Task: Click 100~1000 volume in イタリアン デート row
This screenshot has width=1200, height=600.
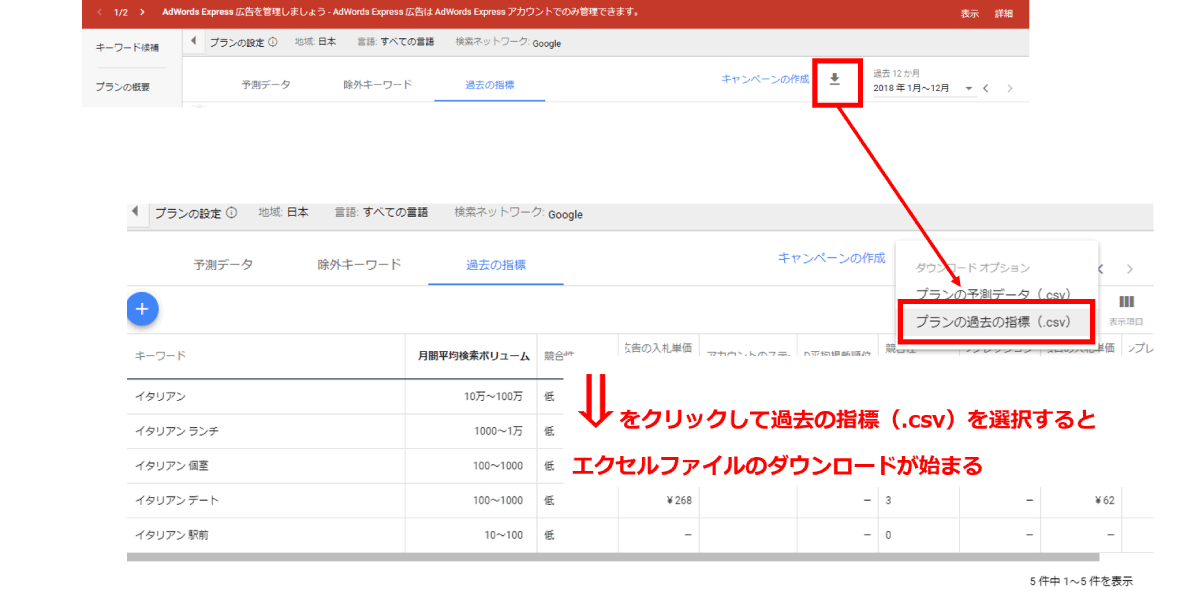Action: tap(499, 500)
